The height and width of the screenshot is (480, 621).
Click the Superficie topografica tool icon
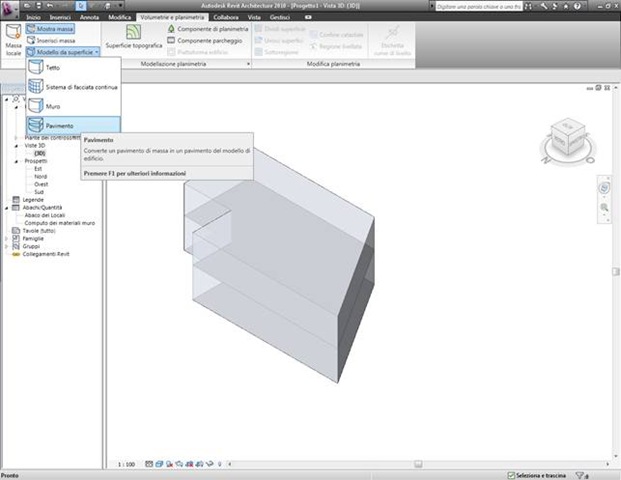[133, 32]
